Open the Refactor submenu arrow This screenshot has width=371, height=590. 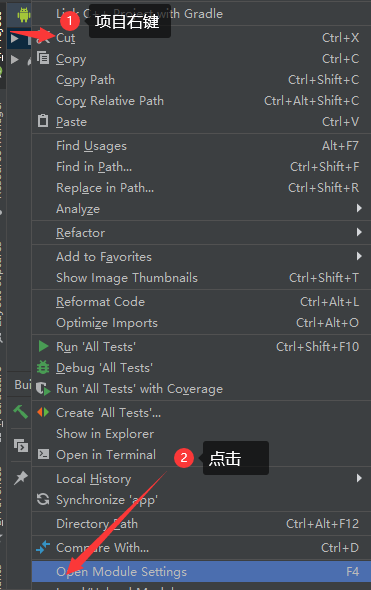359,232
